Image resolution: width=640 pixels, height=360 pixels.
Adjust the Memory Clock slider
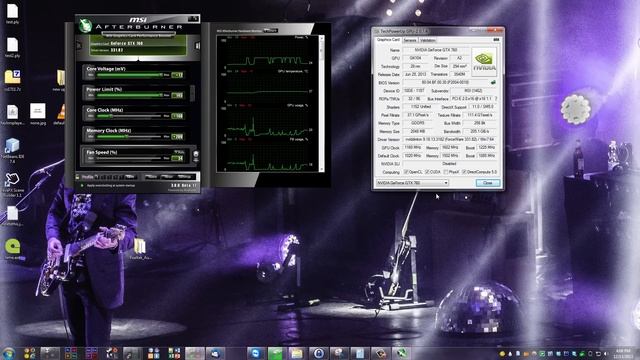(x=129, y=137)
